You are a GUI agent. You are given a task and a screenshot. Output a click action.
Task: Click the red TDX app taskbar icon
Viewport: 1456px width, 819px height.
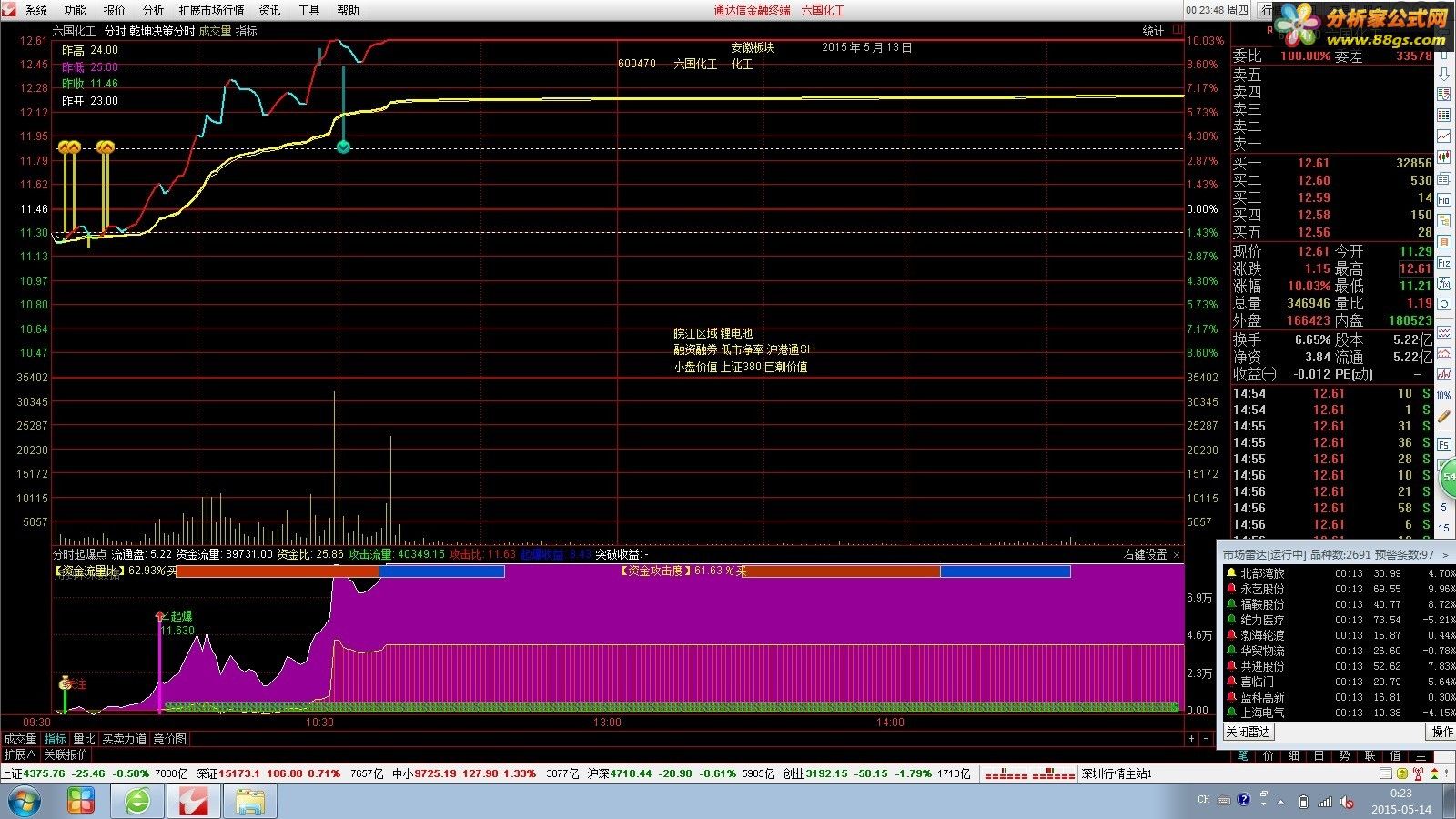pos(194,802)
